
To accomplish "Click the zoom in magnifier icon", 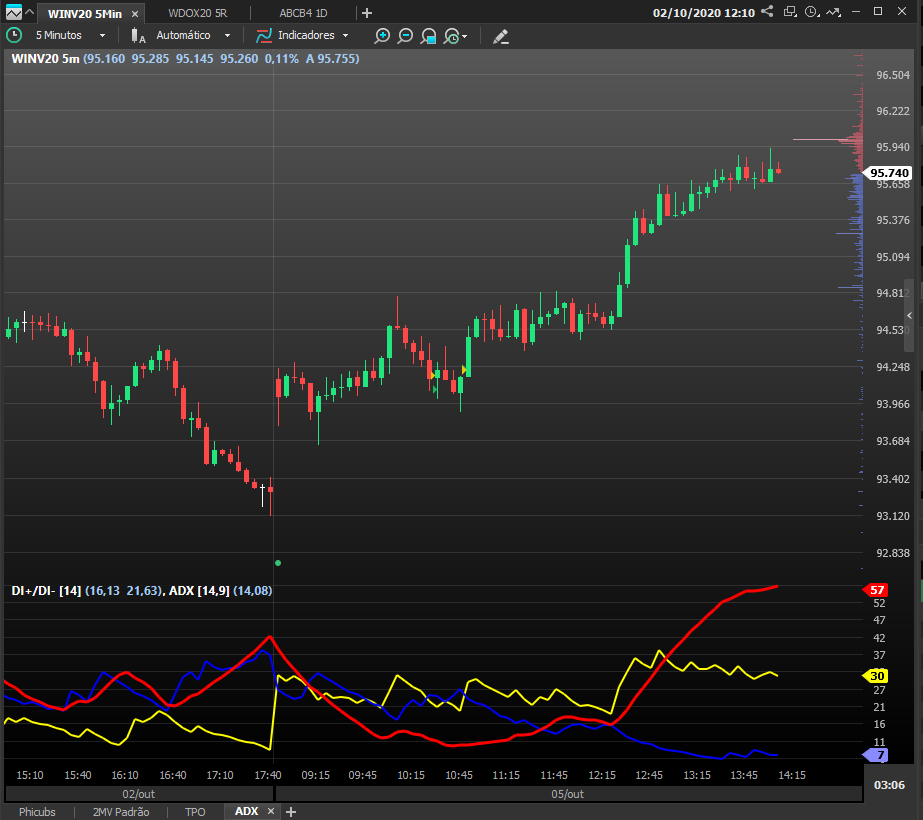I will tap(382, 36).
